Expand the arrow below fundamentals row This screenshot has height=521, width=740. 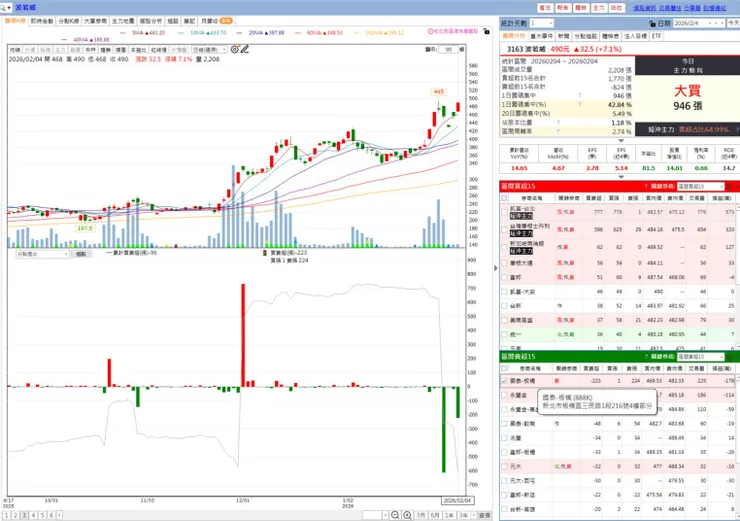pyautogui.click(x=621, y=177)
